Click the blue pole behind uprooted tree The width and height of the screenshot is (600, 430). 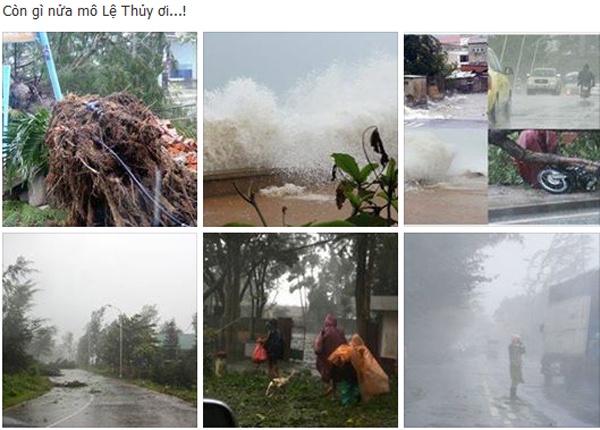point(50,66)
